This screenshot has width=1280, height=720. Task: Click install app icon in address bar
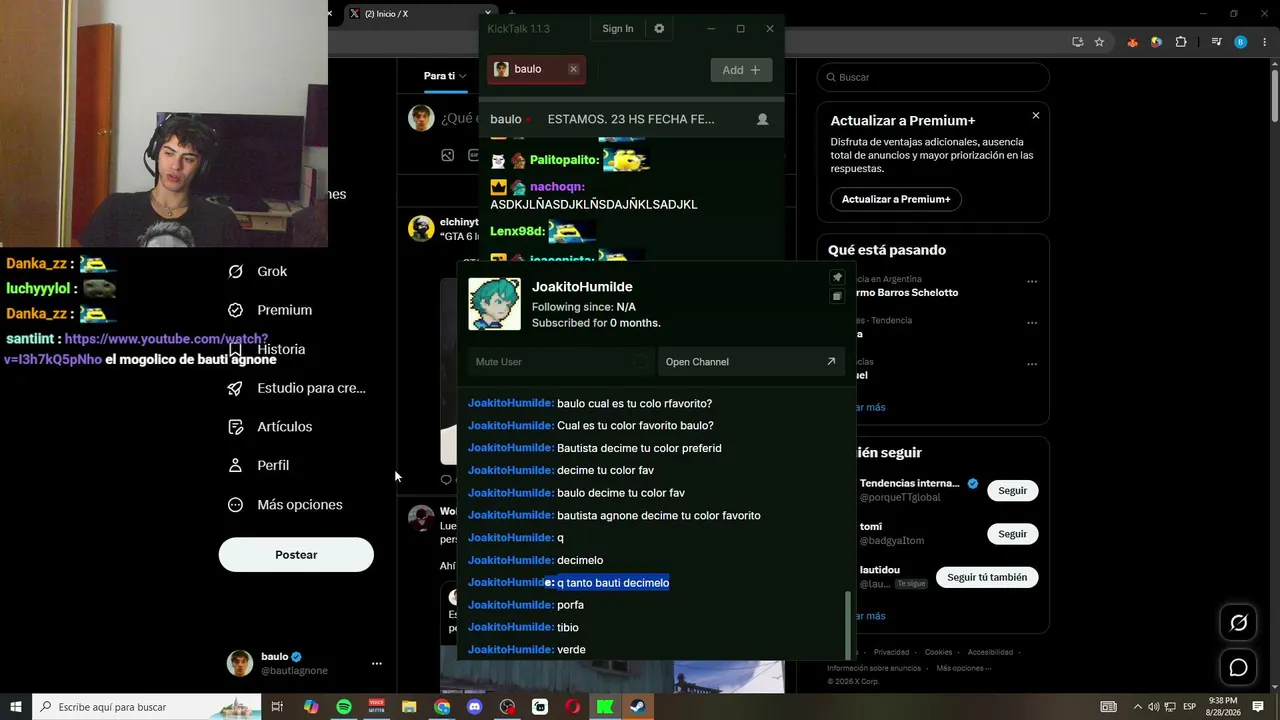(x=1077, y=42)
